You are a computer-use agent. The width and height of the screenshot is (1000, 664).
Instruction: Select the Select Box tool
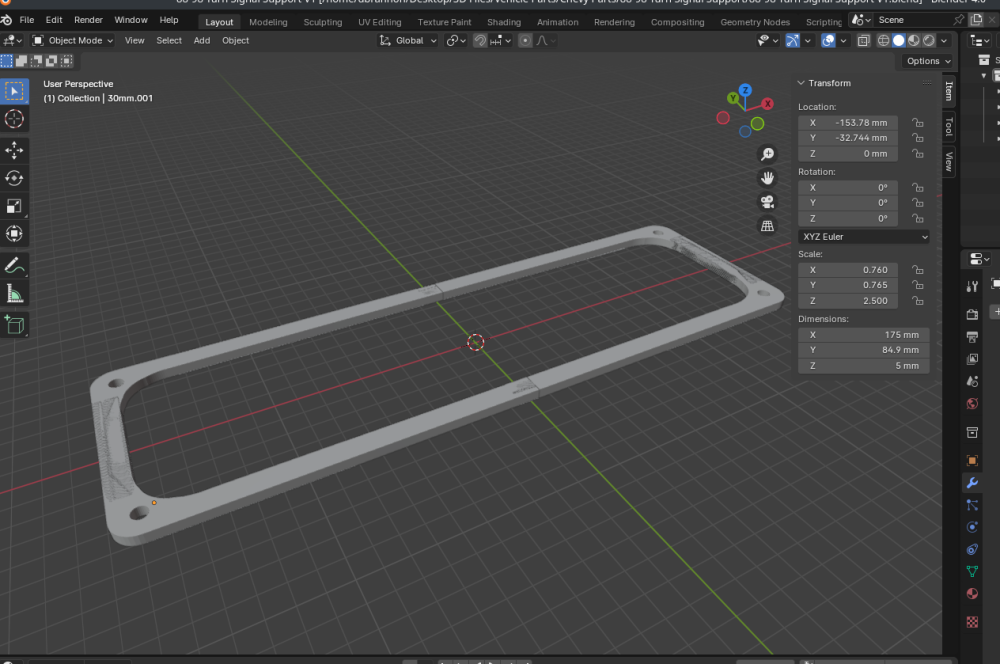pyautogui.click(x=14, y=91)
